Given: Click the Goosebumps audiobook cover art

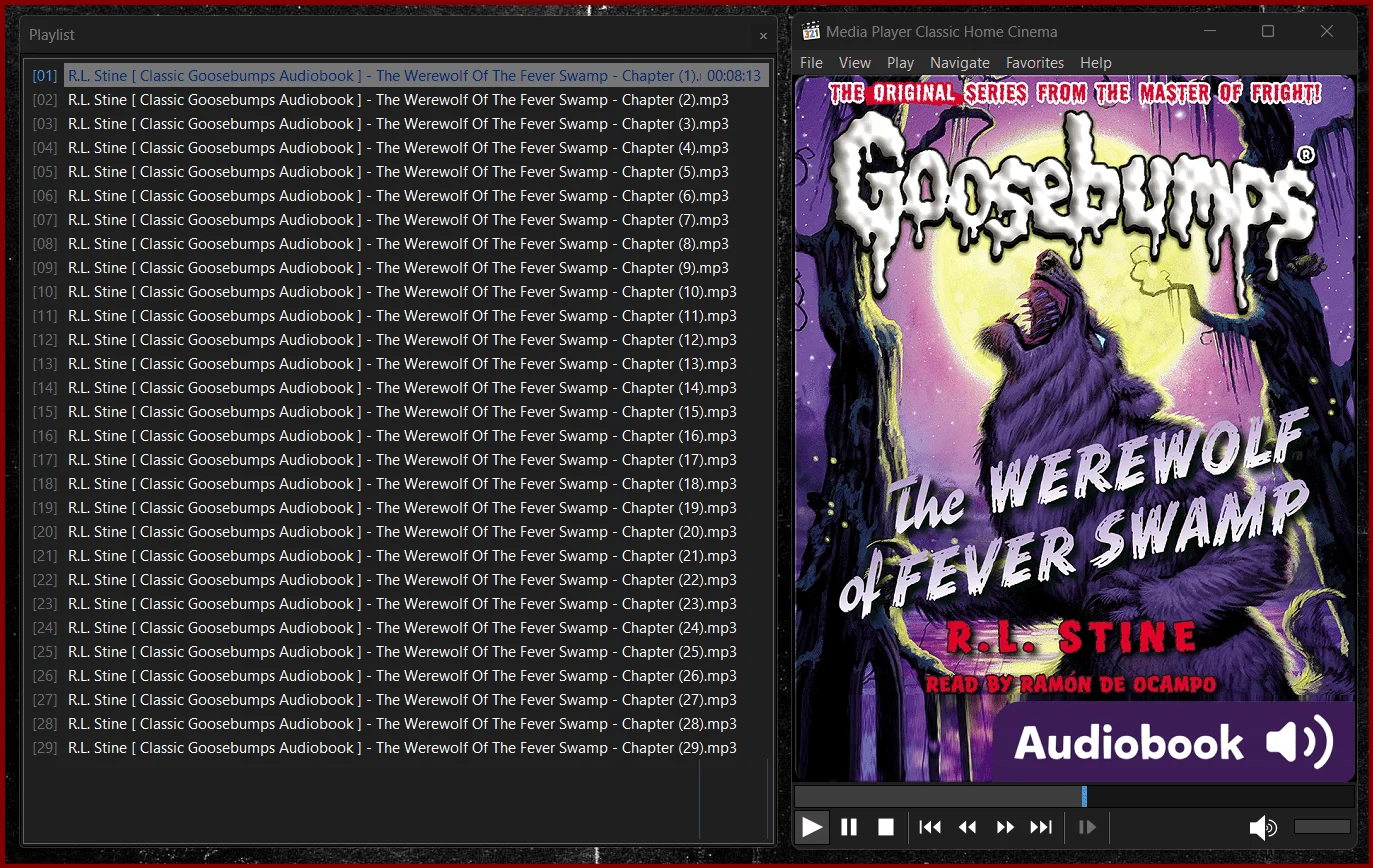Looking at the screenshot, I should tap(1074, 429).
